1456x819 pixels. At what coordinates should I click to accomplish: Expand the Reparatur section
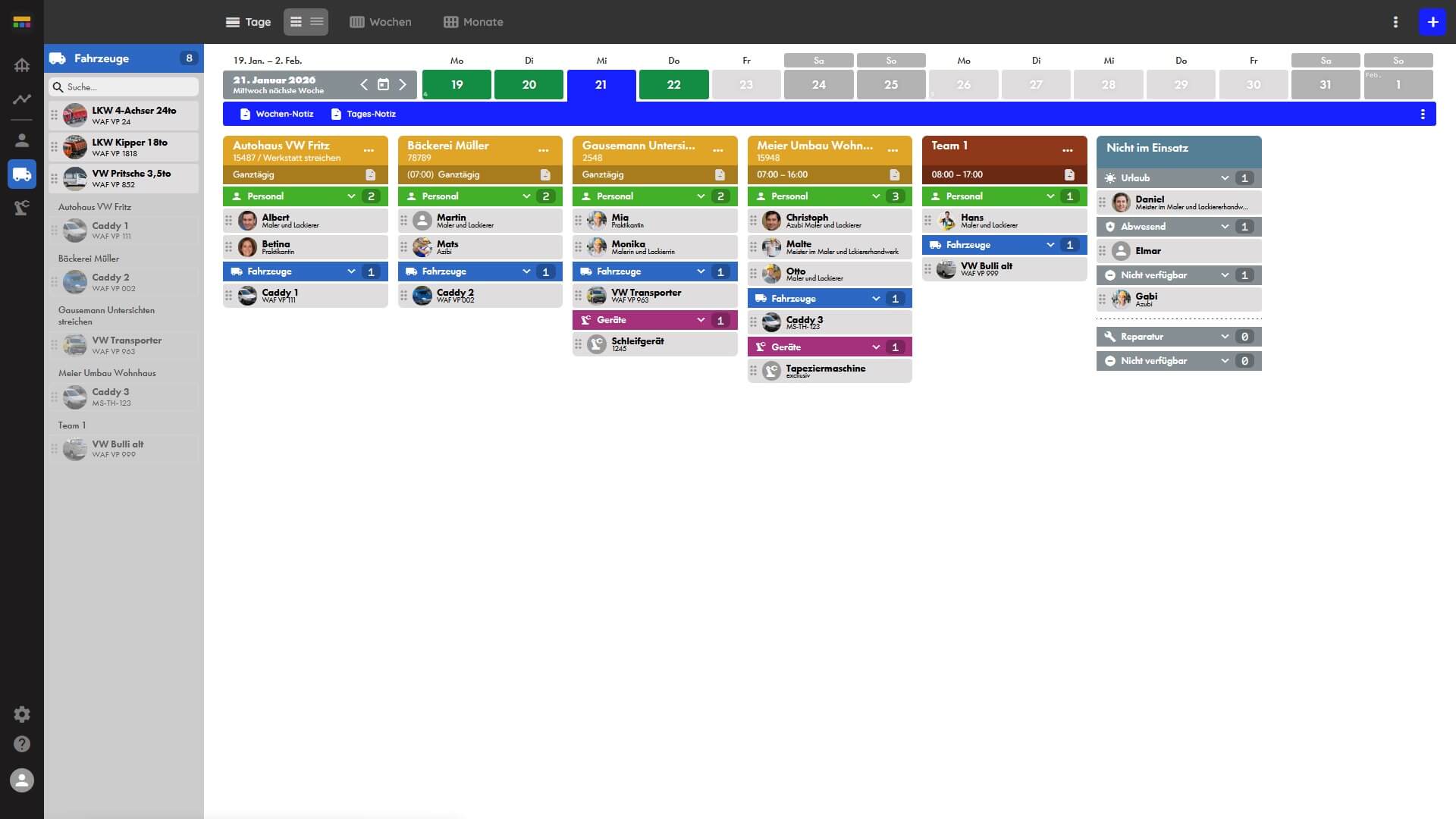pyautogui.click(x=1224, y=337)
